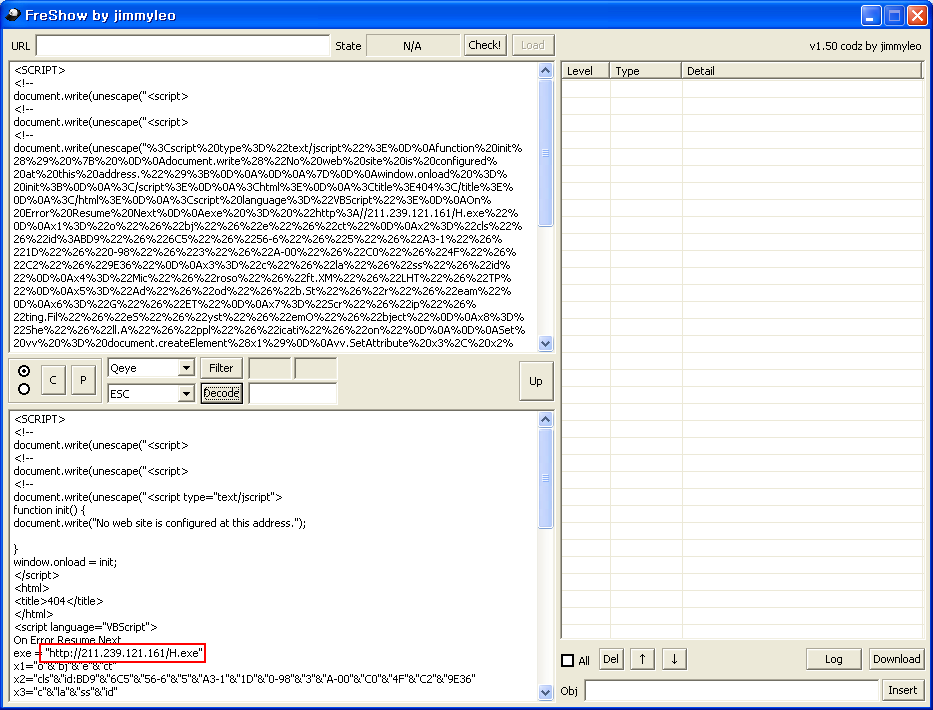The width and height of the screenshot is (933, 710).
Task: Click the greyed-out Load button
Action: pos(533,45)
